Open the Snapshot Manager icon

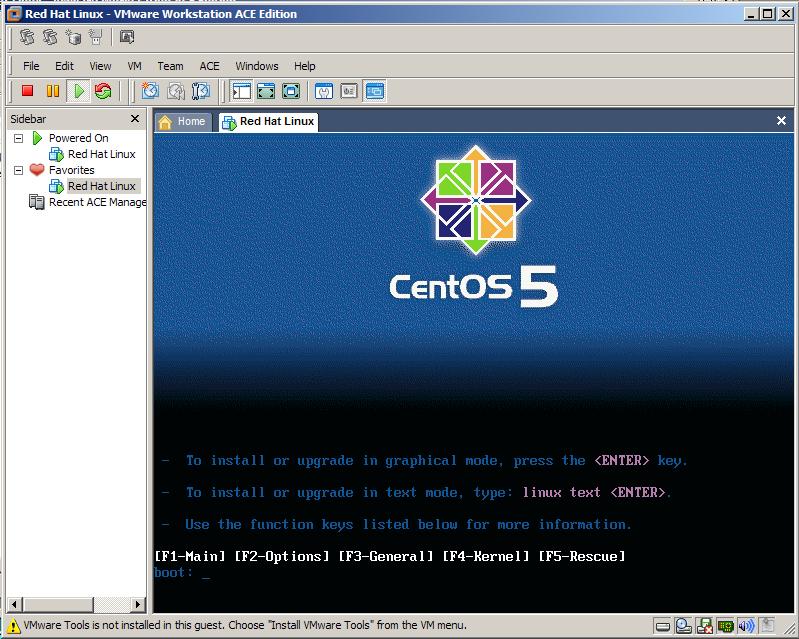point(201,91)
